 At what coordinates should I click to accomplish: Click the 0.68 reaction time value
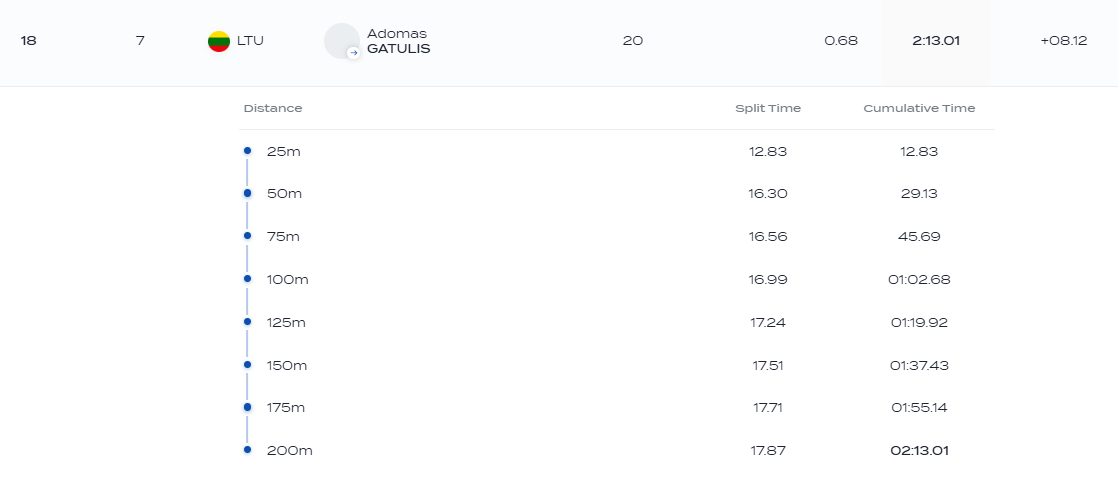pos(840,41)
